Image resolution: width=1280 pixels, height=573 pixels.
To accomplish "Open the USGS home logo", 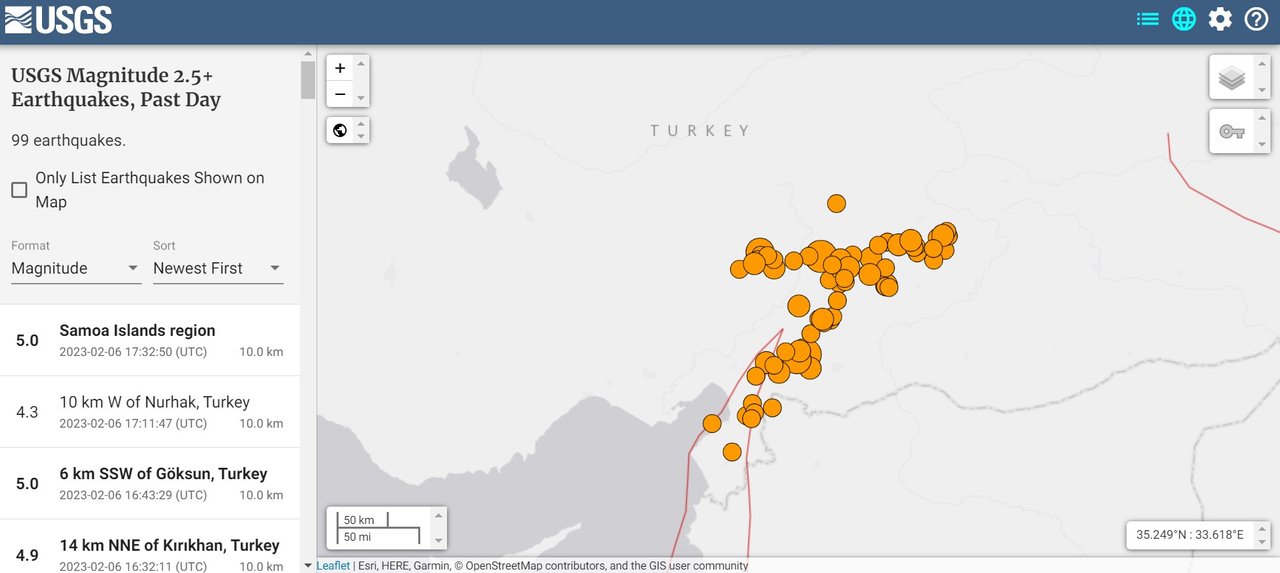I will (58, 19).
